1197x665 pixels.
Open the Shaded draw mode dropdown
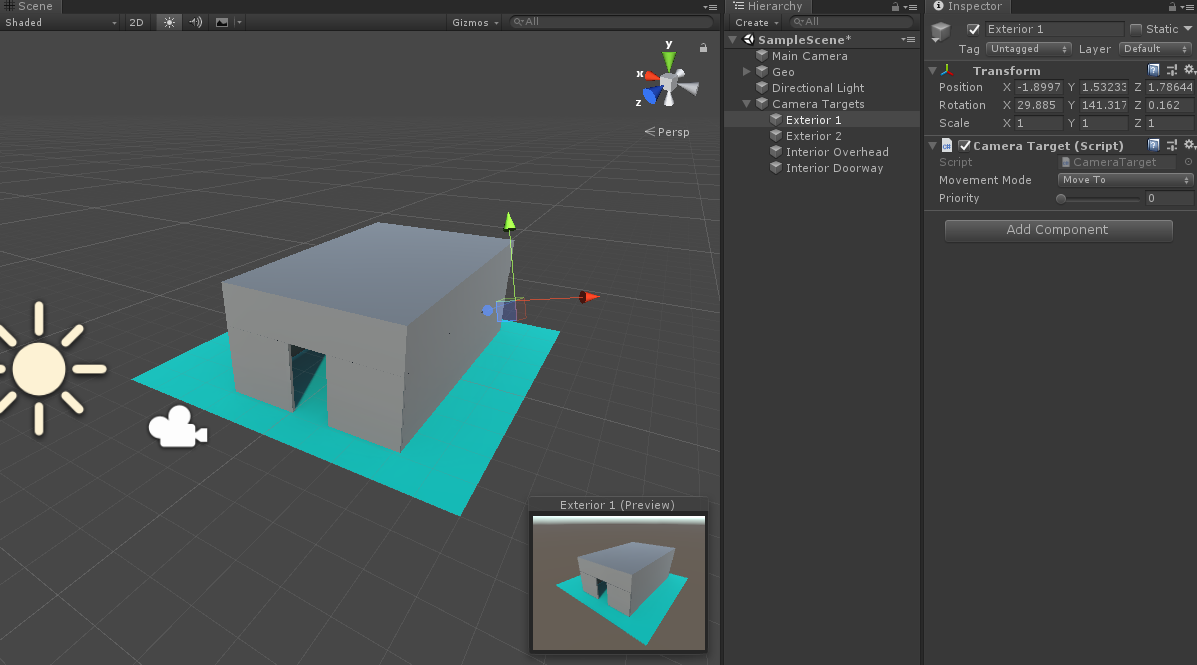60,22
